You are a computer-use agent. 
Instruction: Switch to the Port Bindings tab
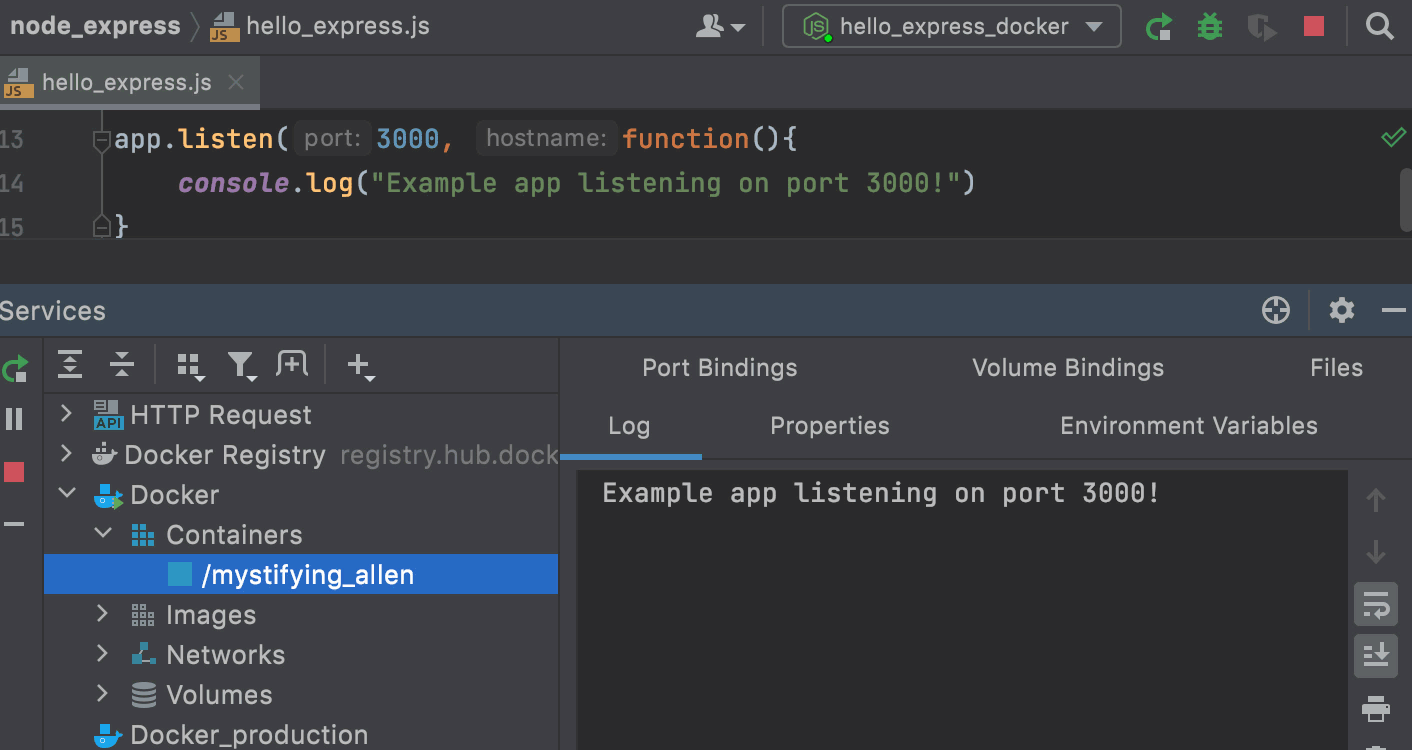click(720, 368)
